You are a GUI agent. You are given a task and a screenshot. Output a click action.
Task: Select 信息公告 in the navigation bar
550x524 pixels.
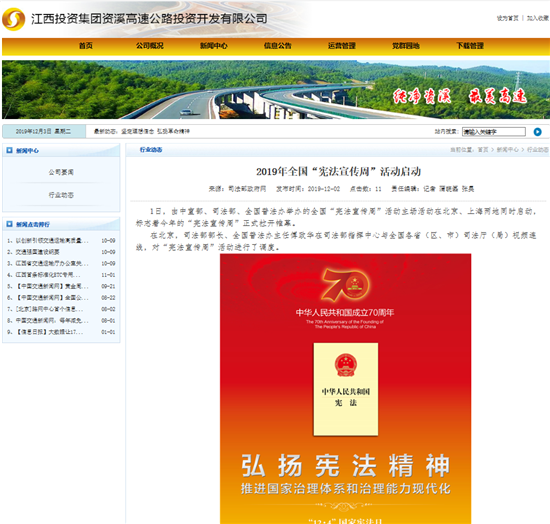tap(277, 46)
